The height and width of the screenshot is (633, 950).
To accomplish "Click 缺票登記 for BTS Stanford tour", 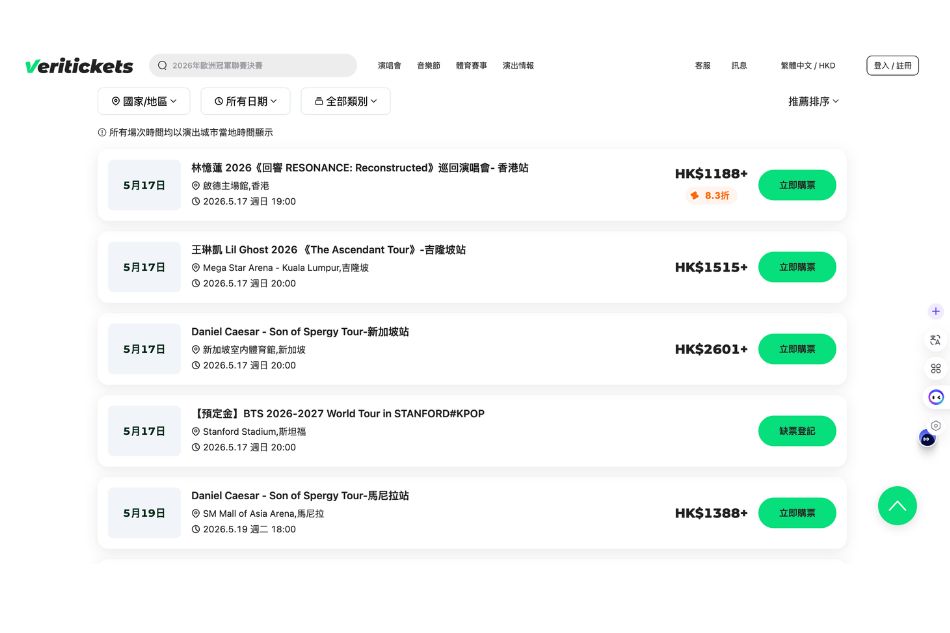I will [797, 431].
